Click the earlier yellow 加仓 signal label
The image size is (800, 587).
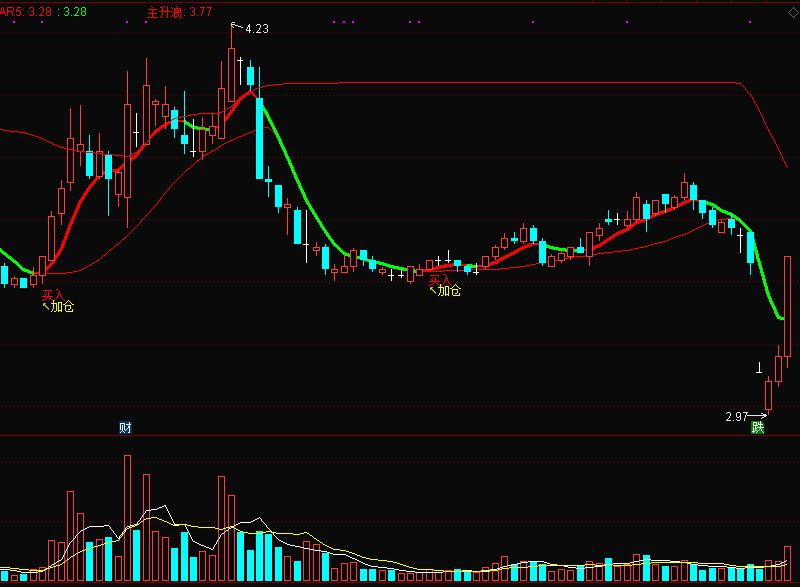[62, 307]
